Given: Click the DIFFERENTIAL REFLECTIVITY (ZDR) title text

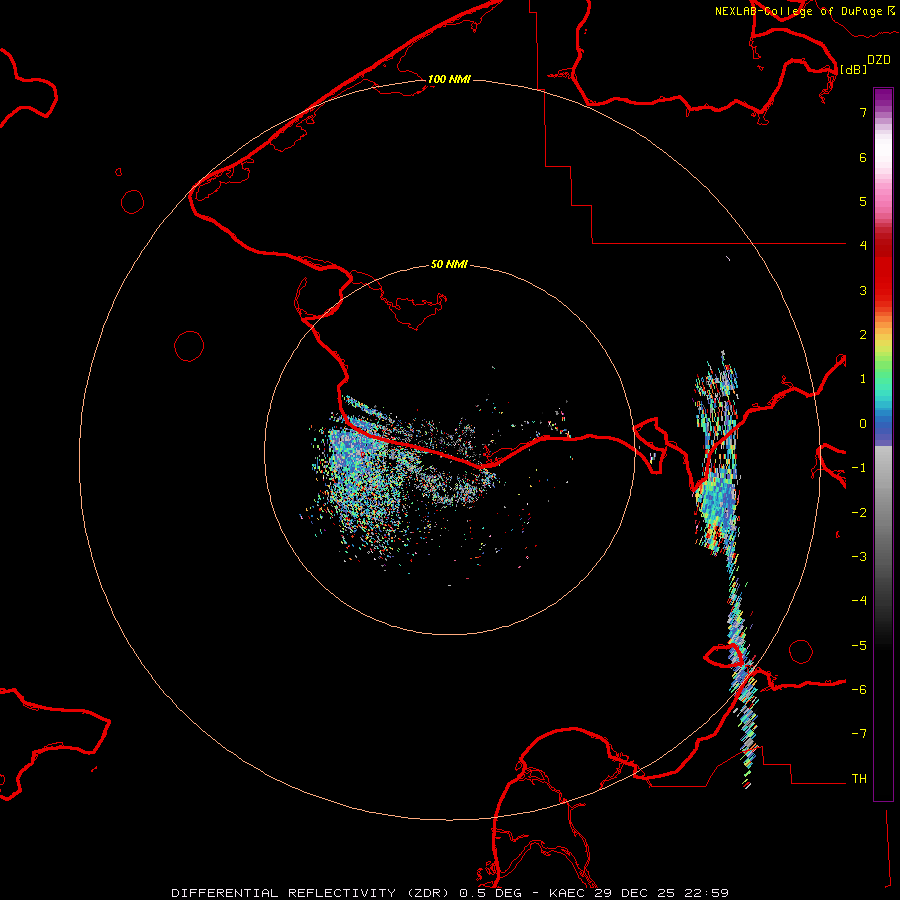Looking at the screenshot, I should pos(310,893).
